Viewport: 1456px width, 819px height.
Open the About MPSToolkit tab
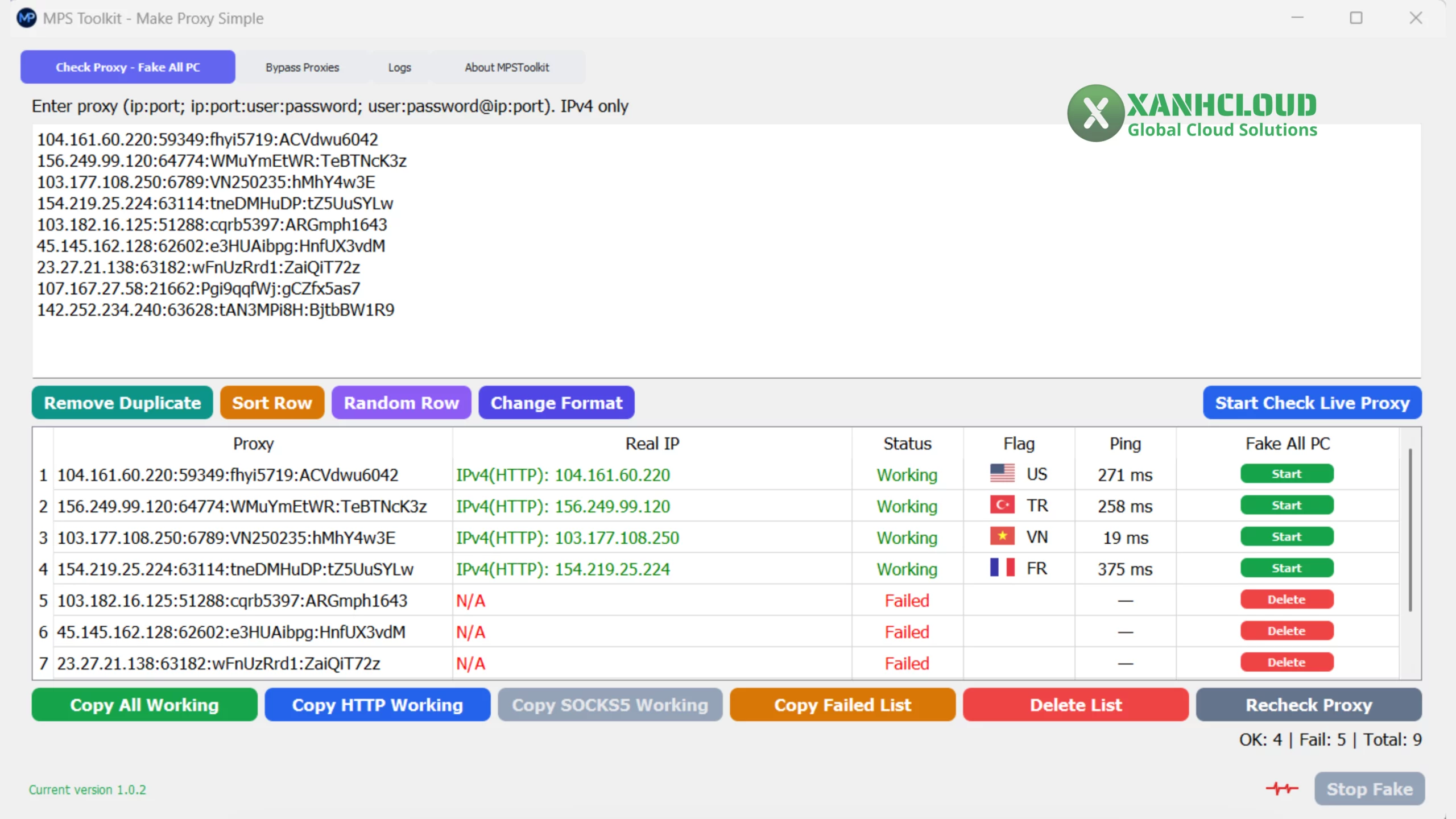pyautogui.click(x=507, y=67)
